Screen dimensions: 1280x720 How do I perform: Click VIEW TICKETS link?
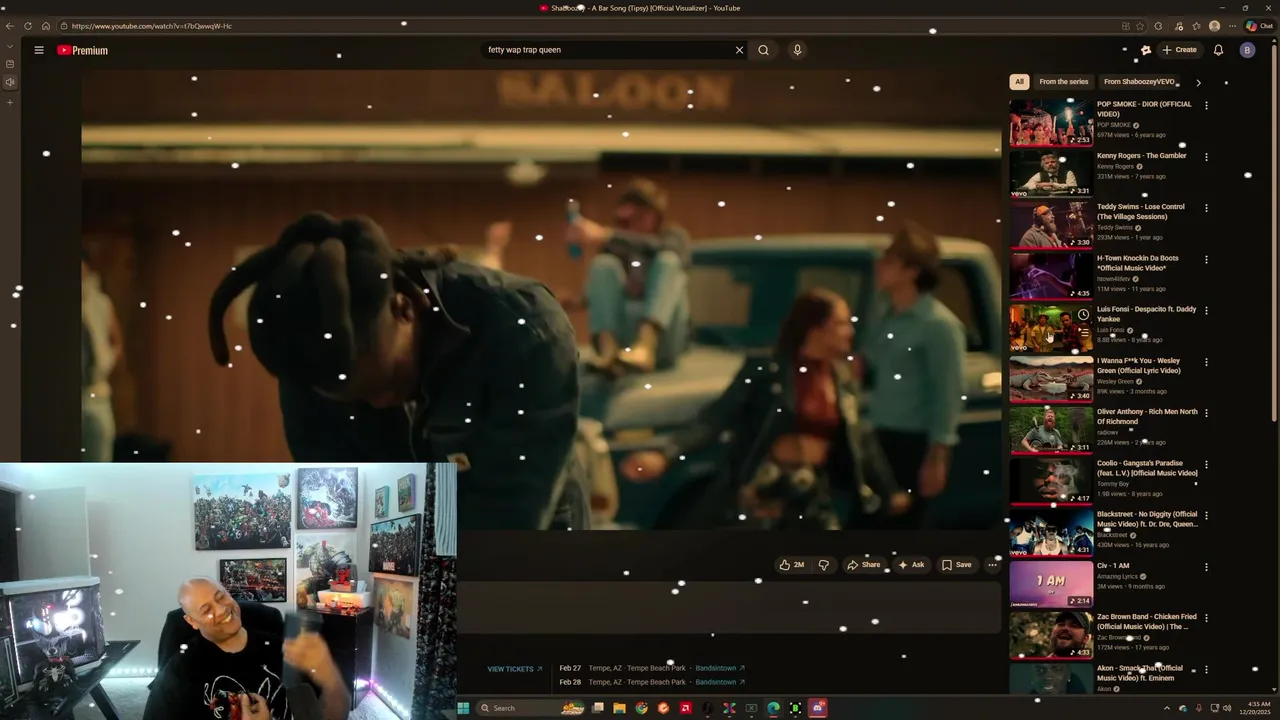coord(514,669)
